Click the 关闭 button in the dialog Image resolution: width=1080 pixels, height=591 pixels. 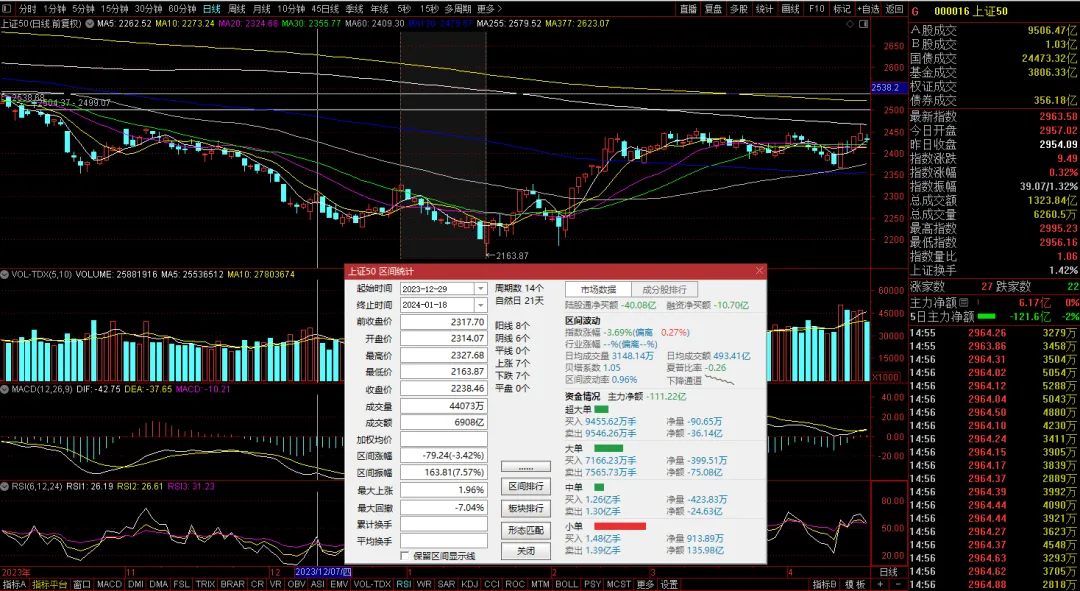click(x=526, y=551)
